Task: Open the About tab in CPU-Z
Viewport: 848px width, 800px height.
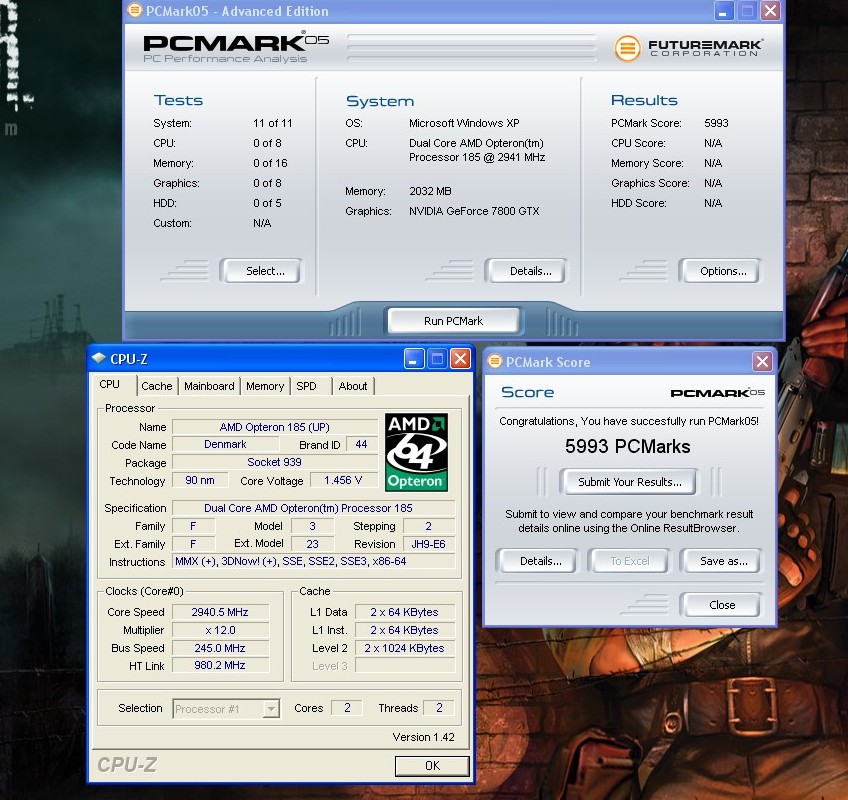Action: click(x=353, y=386)
